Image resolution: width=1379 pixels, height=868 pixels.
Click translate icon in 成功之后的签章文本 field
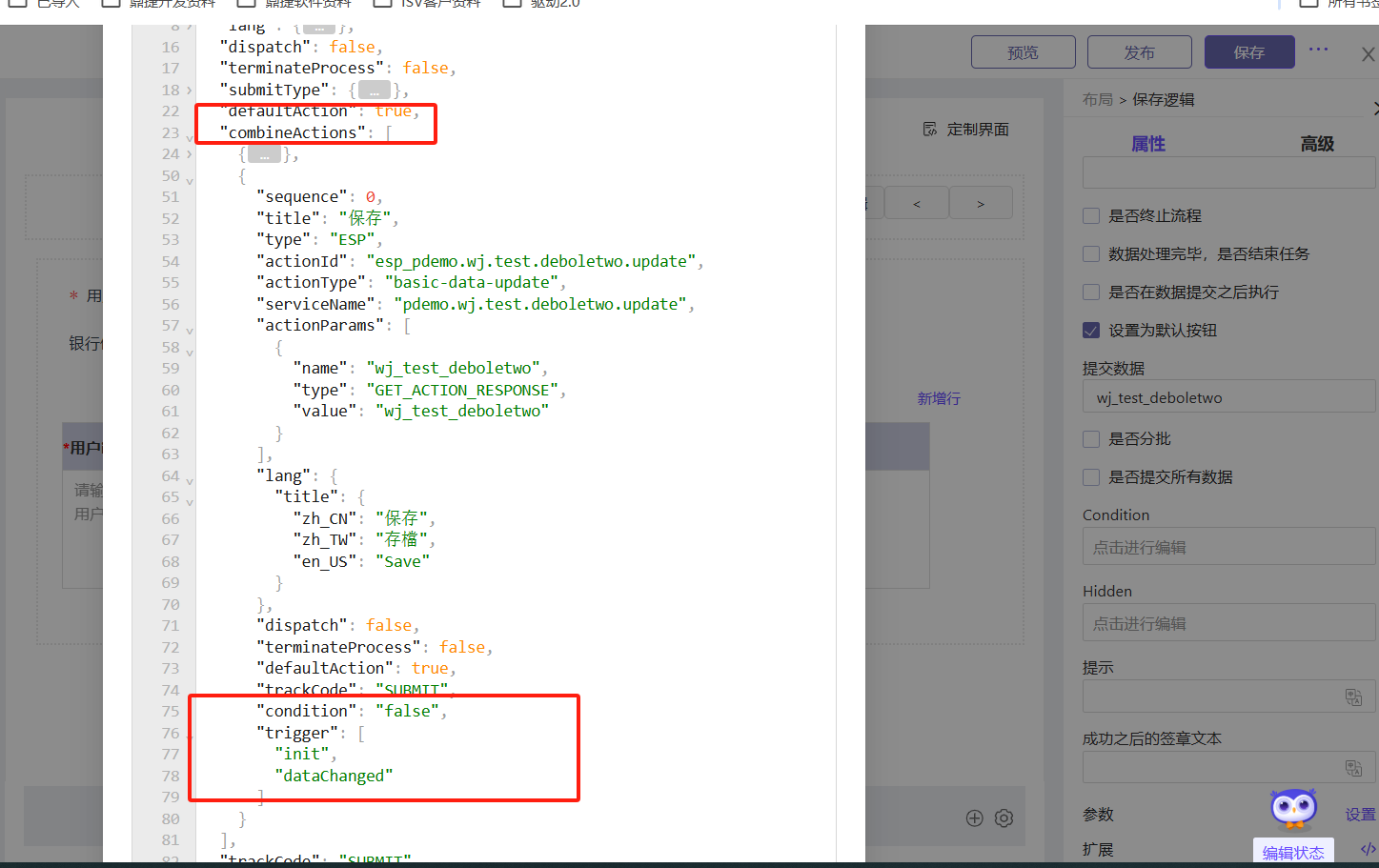point(1353,768)
